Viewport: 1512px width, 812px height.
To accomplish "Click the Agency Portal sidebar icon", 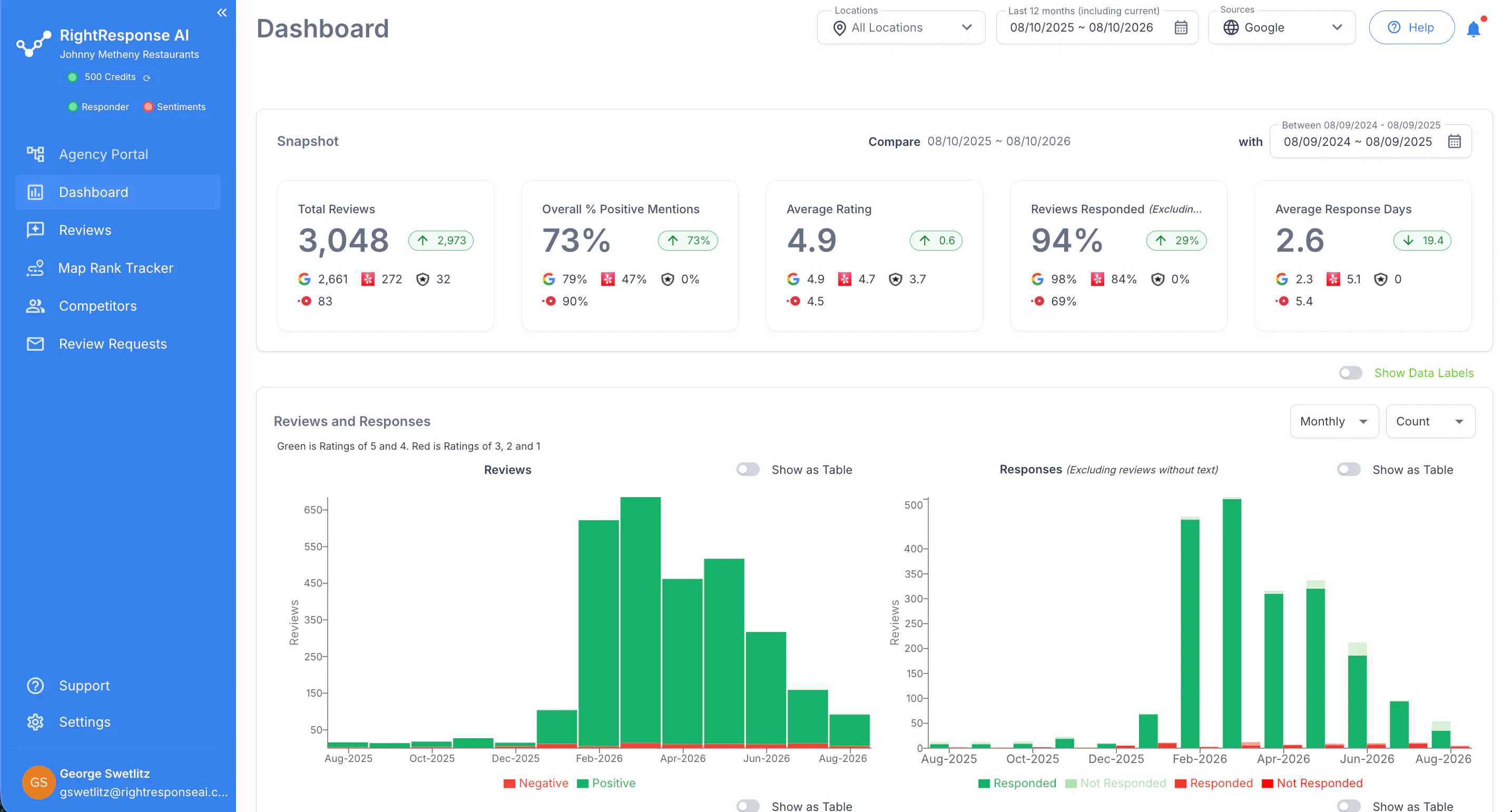I will [x=35, y=154].
